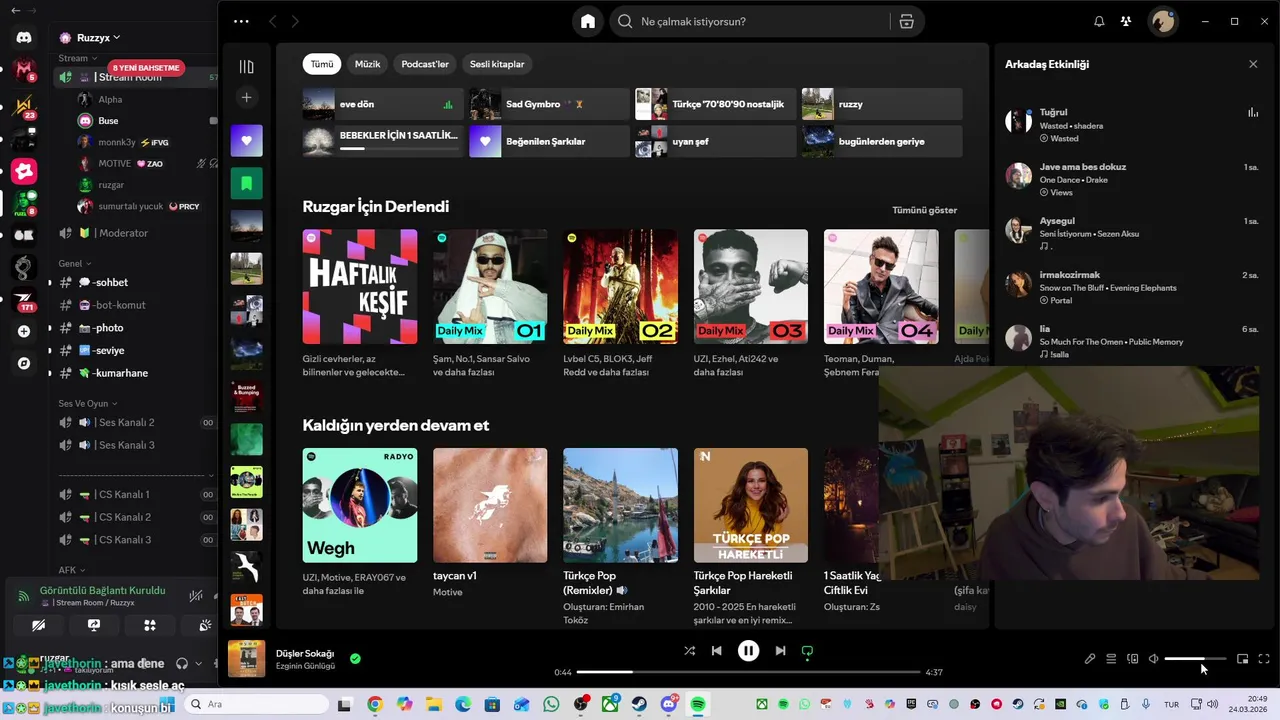Open Spotify notifications bell

click(1099, 21)
